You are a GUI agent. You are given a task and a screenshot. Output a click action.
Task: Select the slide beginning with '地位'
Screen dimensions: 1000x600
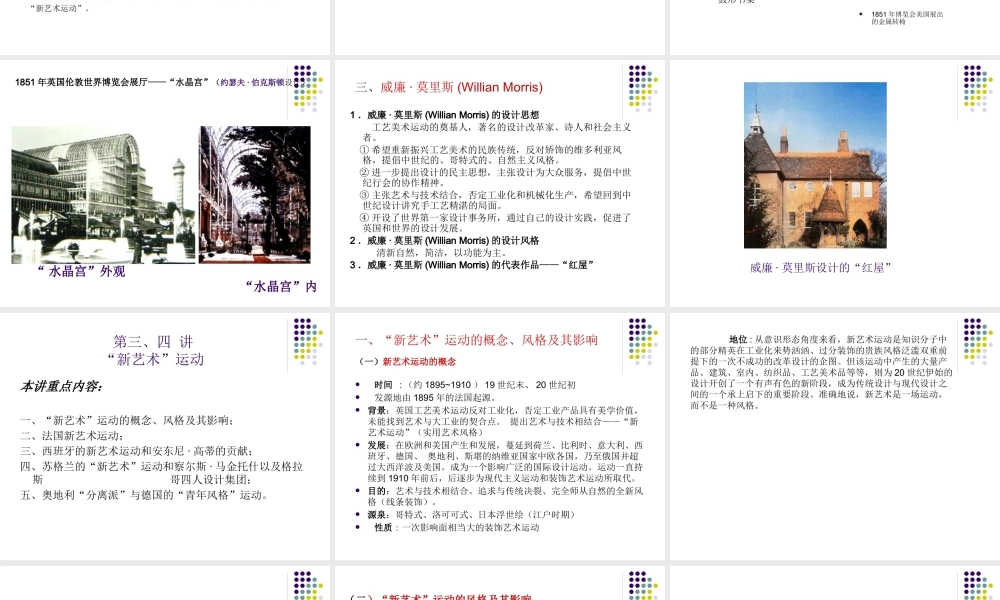click(835, 436)
